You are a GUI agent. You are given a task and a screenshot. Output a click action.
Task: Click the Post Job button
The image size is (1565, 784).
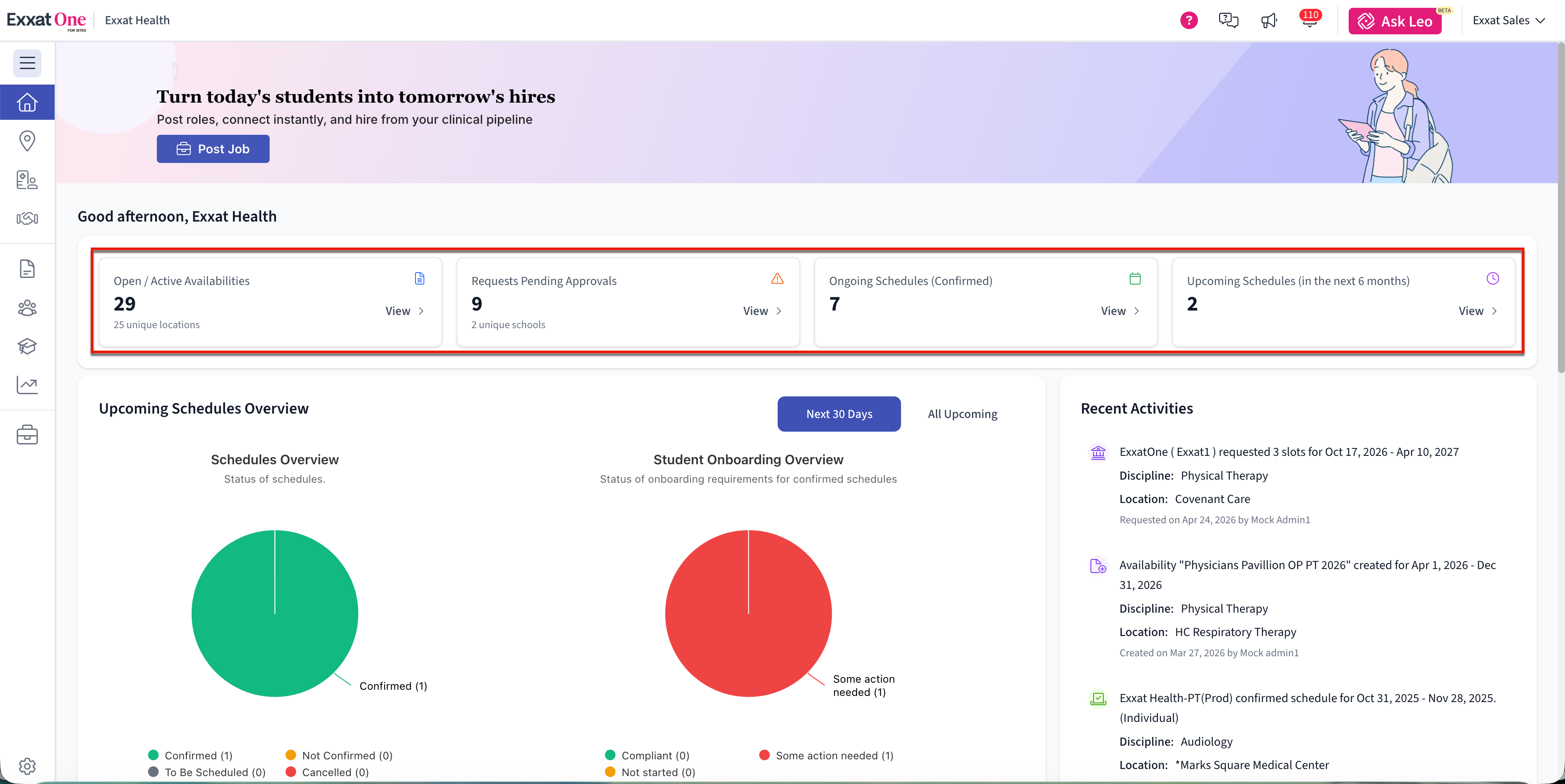[213, 149]
